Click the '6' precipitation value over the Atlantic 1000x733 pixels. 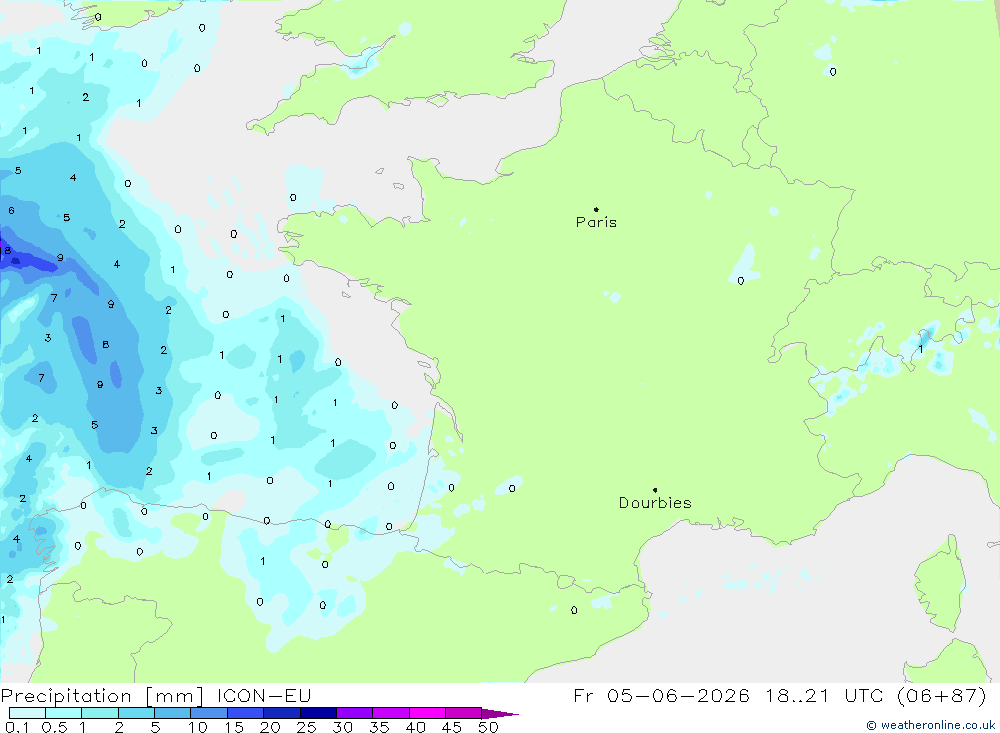pyautogui.click(x=11, y=210)
